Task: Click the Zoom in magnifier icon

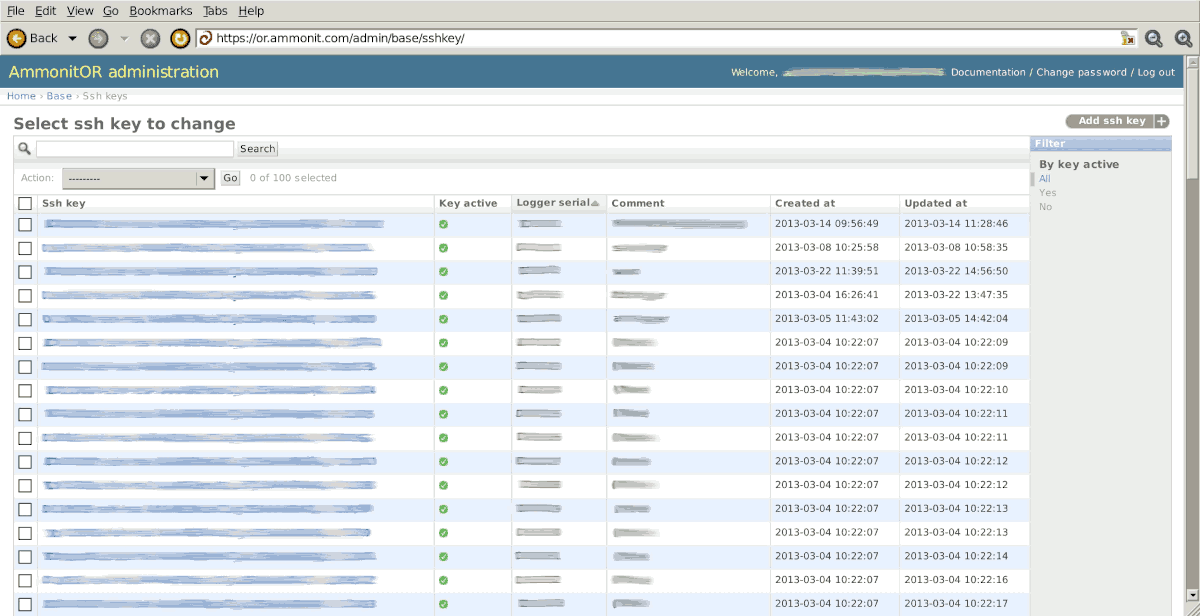Action: tap(1183, 38)
